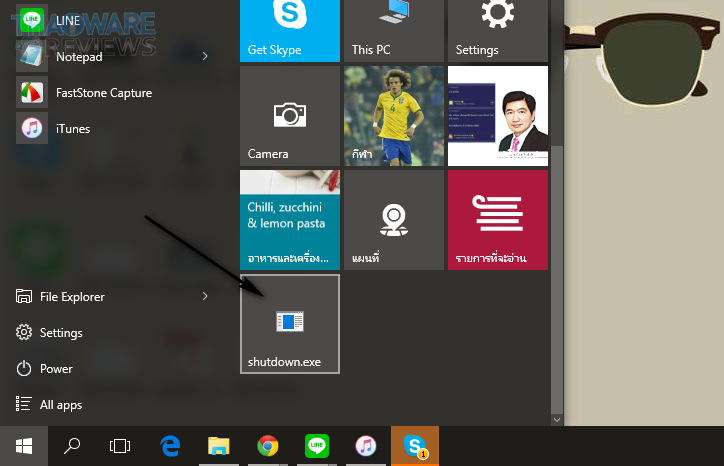Open the Chilli, zucchini & lemon pasta tile
Image resolution: width=724 pixels, height=466 pixels.
[290, 220]
